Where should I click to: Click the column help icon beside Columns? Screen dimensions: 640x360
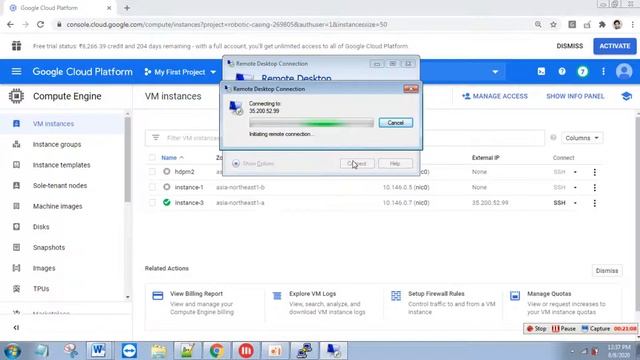553,138
